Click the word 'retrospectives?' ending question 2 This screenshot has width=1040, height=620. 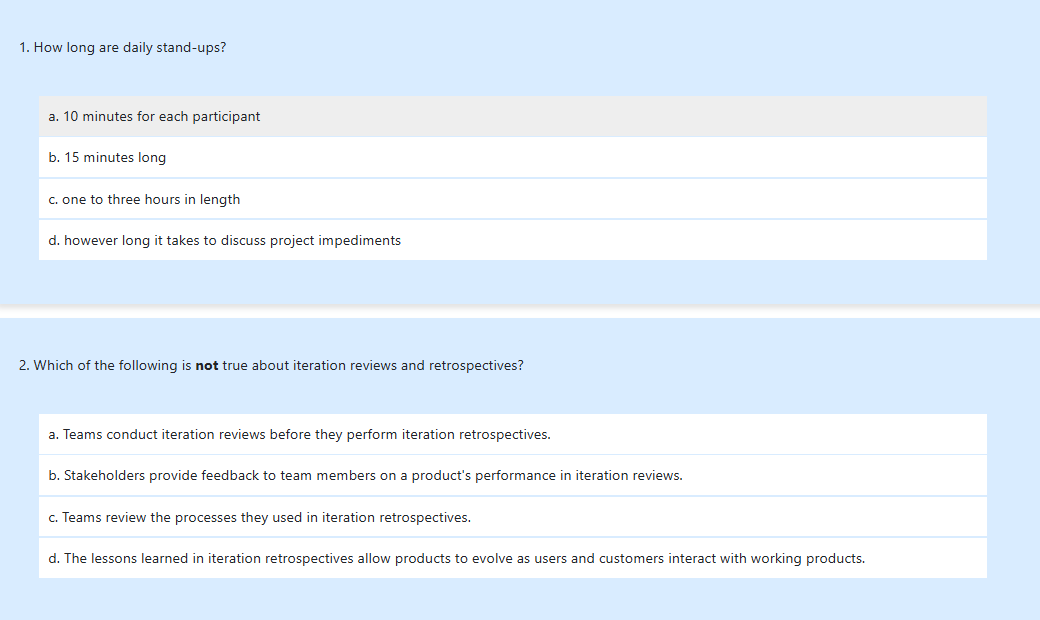coord(476,366)
